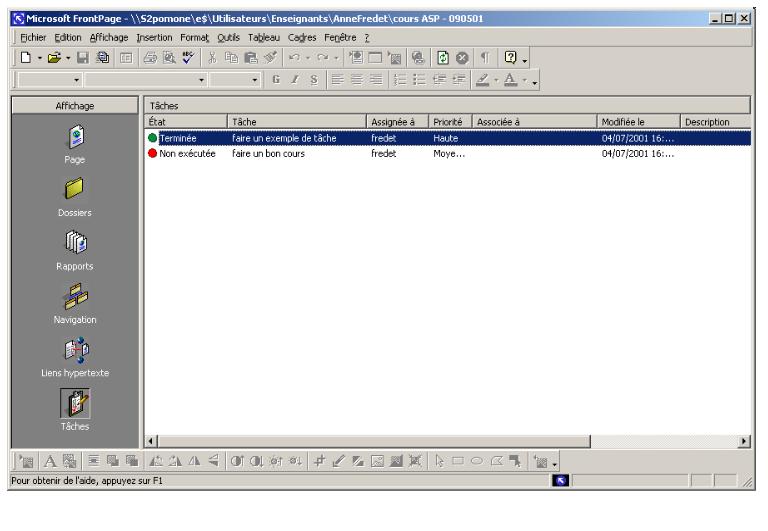Sort tasks by Priorité column header
Image resolution: width=768 pixels, height=531 pixels.
pyautogui.click(x=448, y=122)
